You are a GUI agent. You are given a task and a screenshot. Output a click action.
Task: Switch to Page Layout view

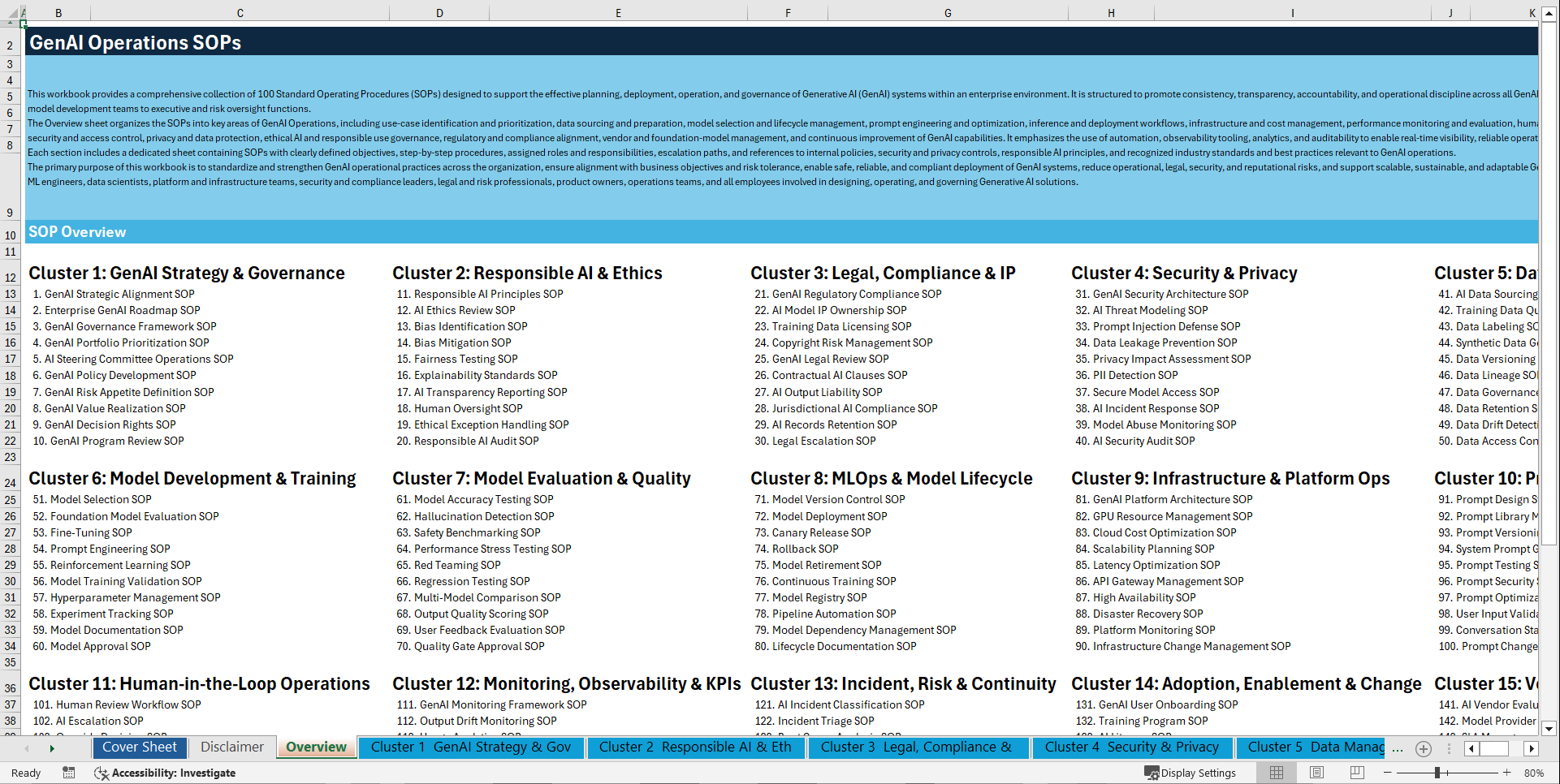click(x=1316, y=773)
